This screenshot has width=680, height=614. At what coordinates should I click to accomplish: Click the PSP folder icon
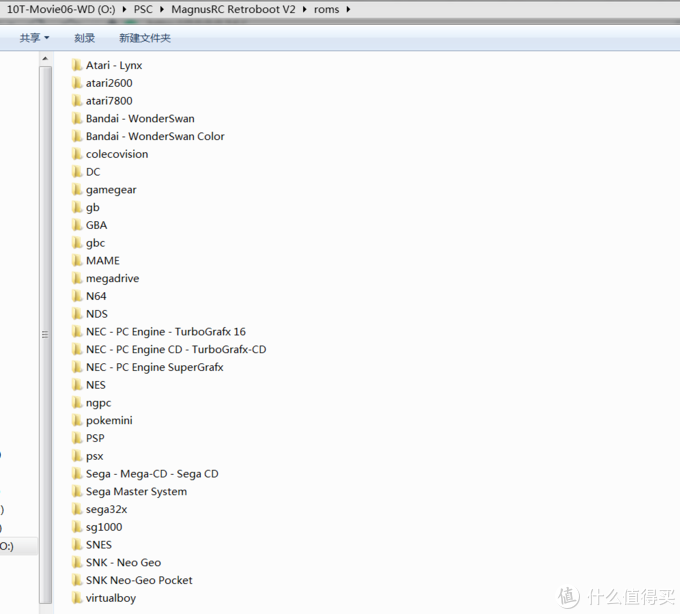77,438
